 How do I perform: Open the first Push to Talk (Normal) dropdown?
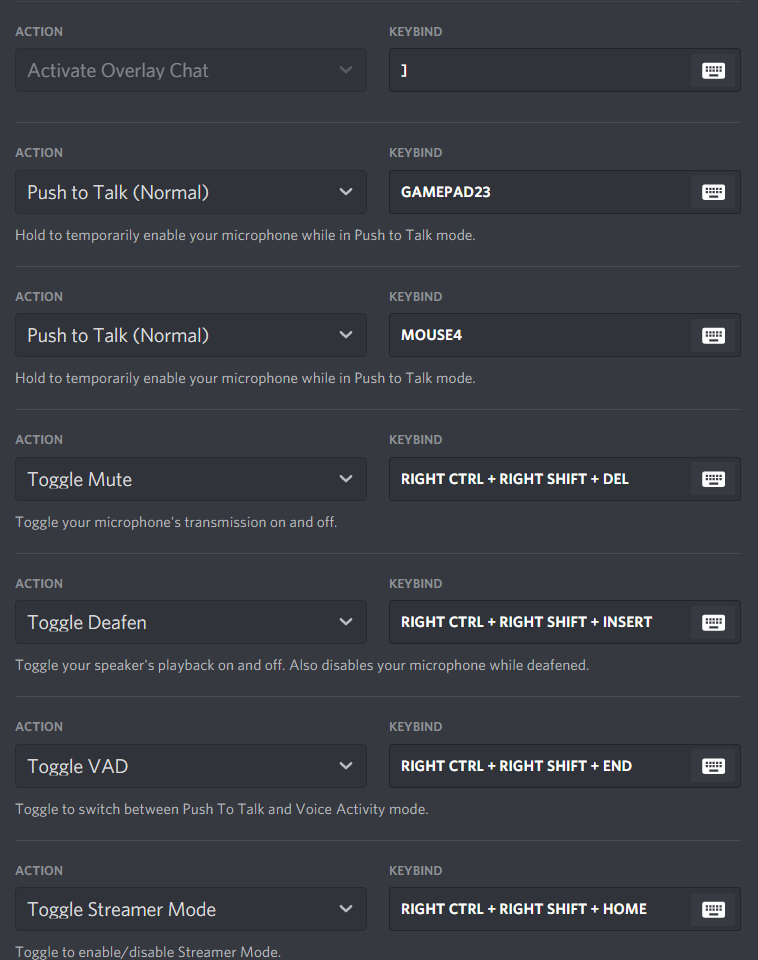coord(191,192)
